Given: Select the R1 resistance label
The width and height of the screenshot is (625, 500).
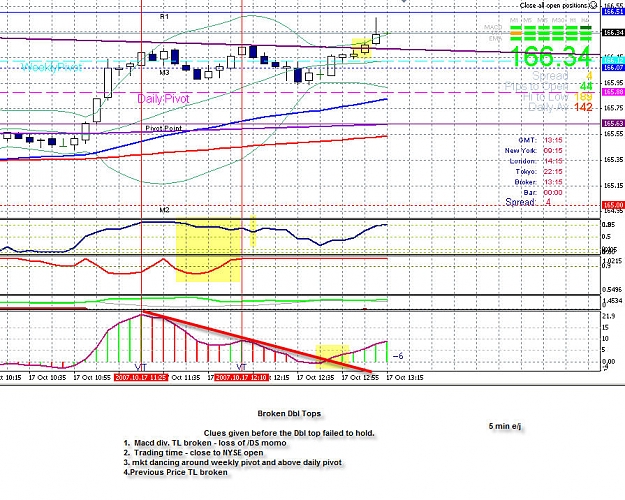Looking at the screenshot, I should [164, 16].
